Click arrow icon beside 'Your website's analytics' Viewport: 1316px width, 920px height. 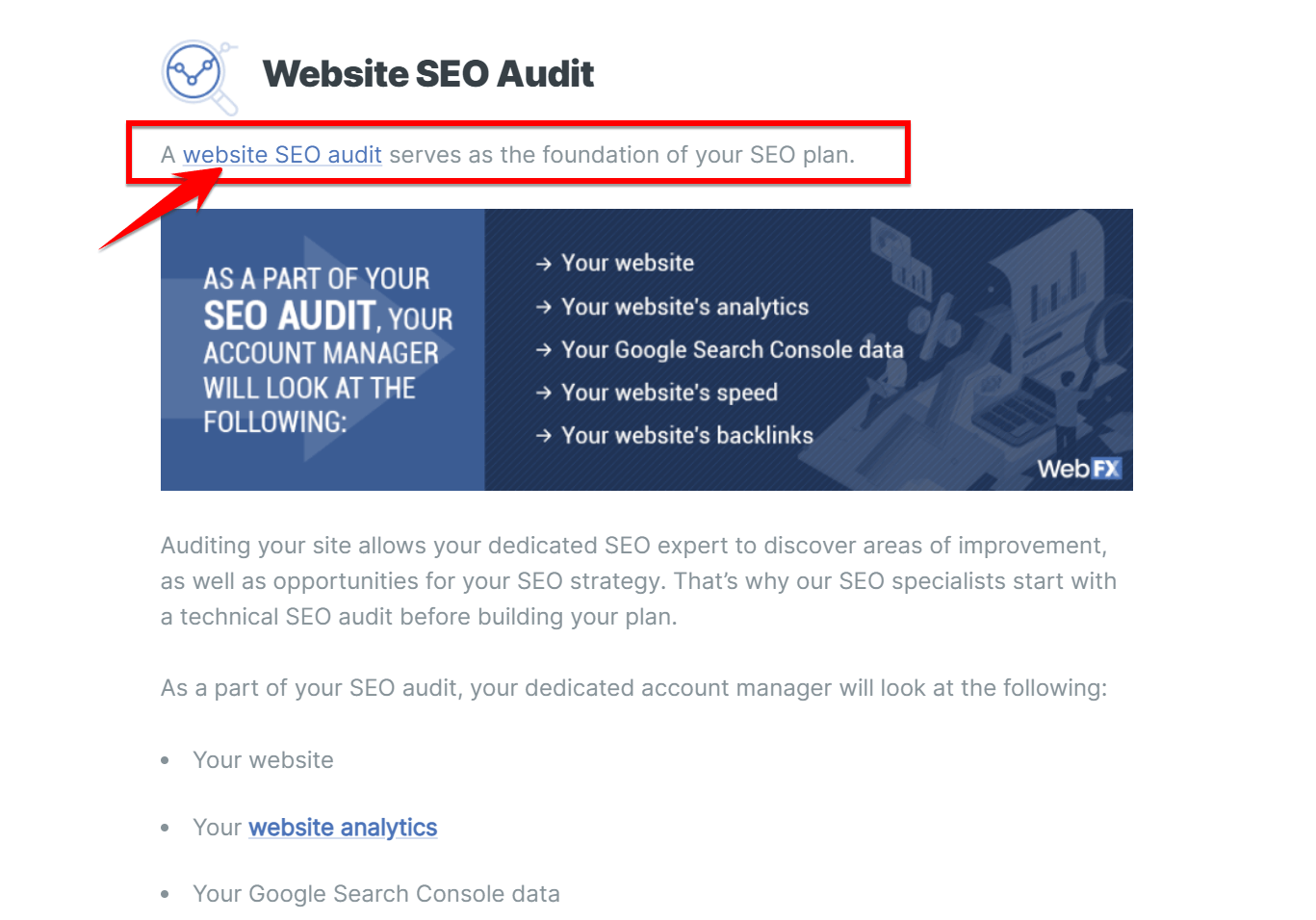[544, 307]
